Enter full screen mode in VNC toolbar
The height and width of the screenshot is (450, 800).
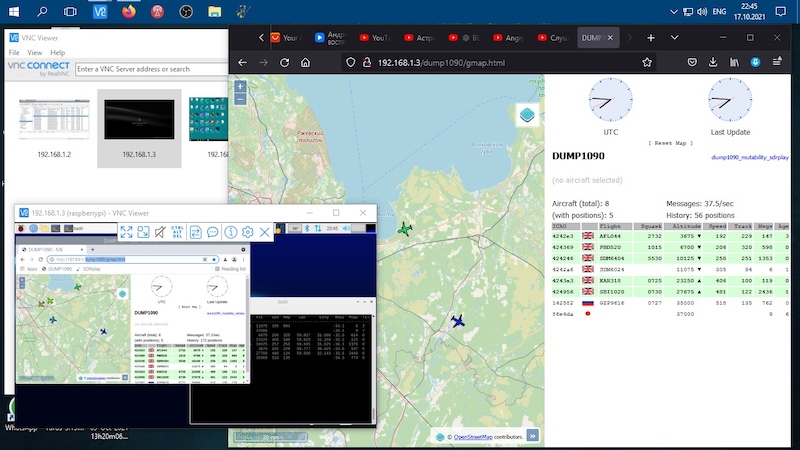[x=127, y=232]
